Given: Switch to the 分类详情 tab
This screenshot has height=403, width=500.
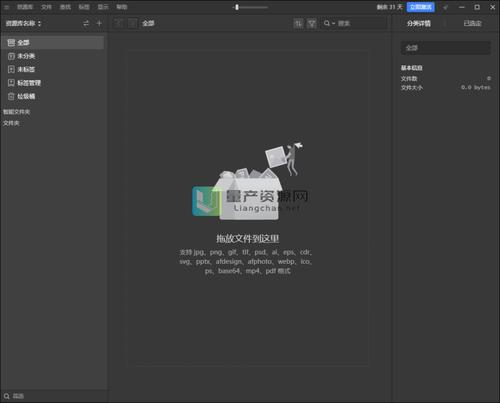Looking at the screenshot, I should pos(419,23).
